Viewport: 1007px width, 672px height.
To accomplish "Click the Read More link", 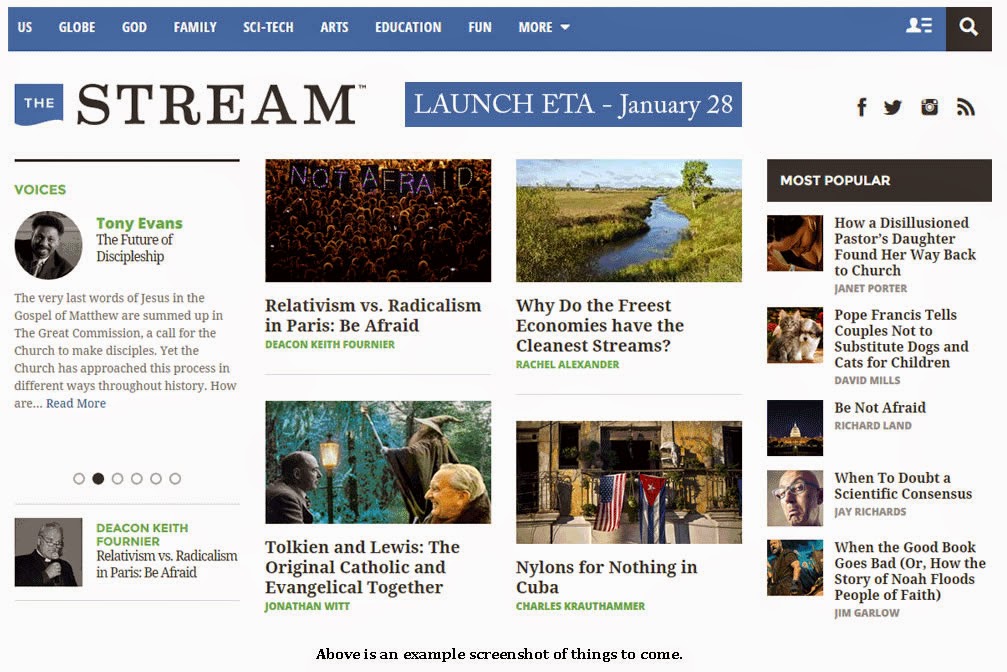I will pyautogui.click(x=76, y=403).
